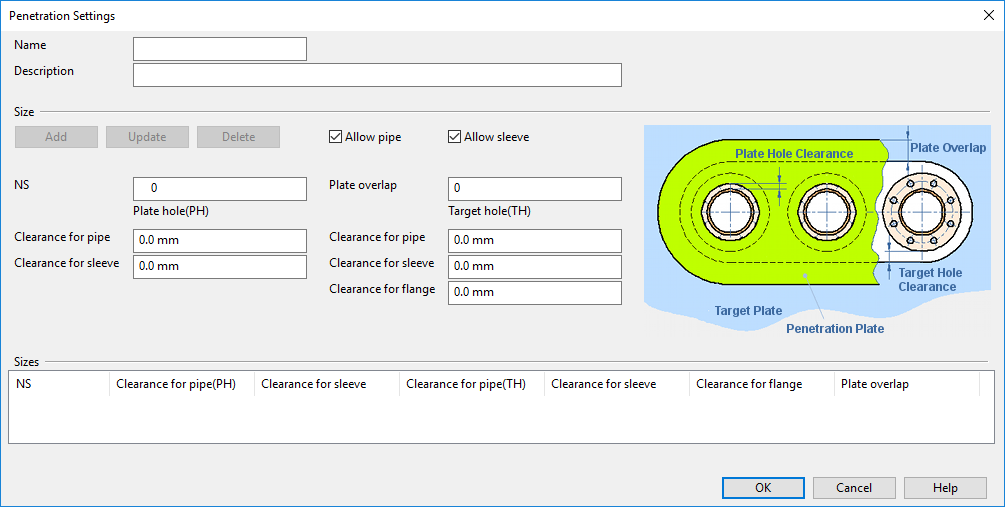Focus the Description input field

pos(377,75)
